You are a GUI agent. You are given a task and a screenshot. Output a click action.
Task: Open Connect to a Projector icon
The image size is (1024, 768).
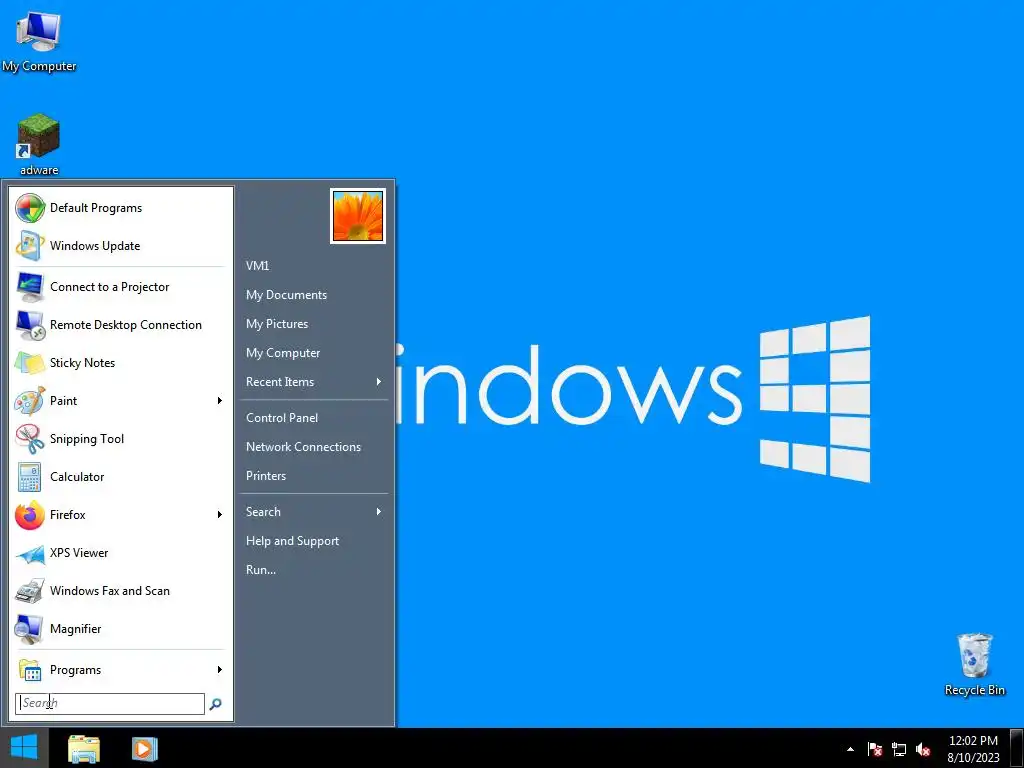click(30, 287)
